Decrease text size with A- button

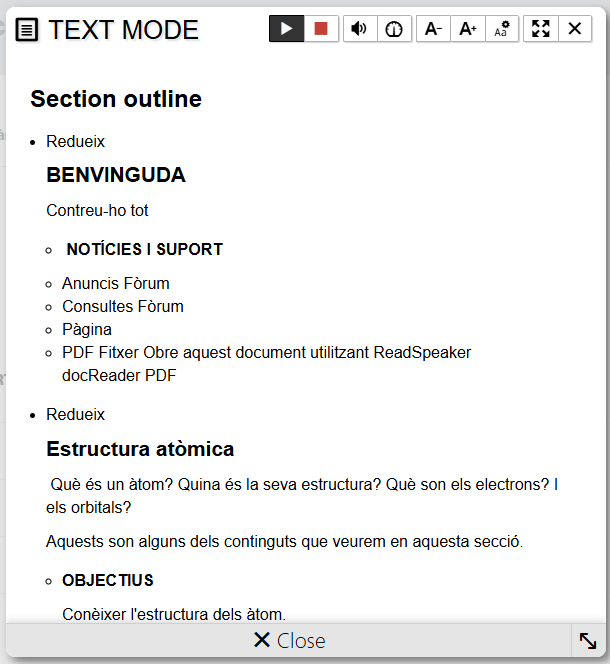pyautogui.click(x=433, y=29)
